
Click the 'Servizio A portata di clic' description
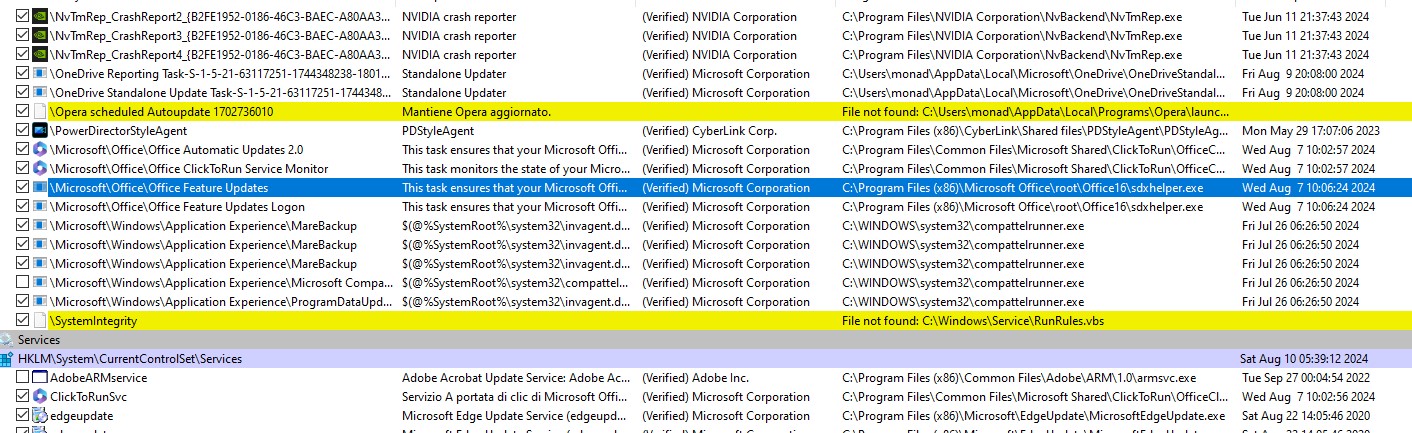pyautogui.click(x=515, y=397)
